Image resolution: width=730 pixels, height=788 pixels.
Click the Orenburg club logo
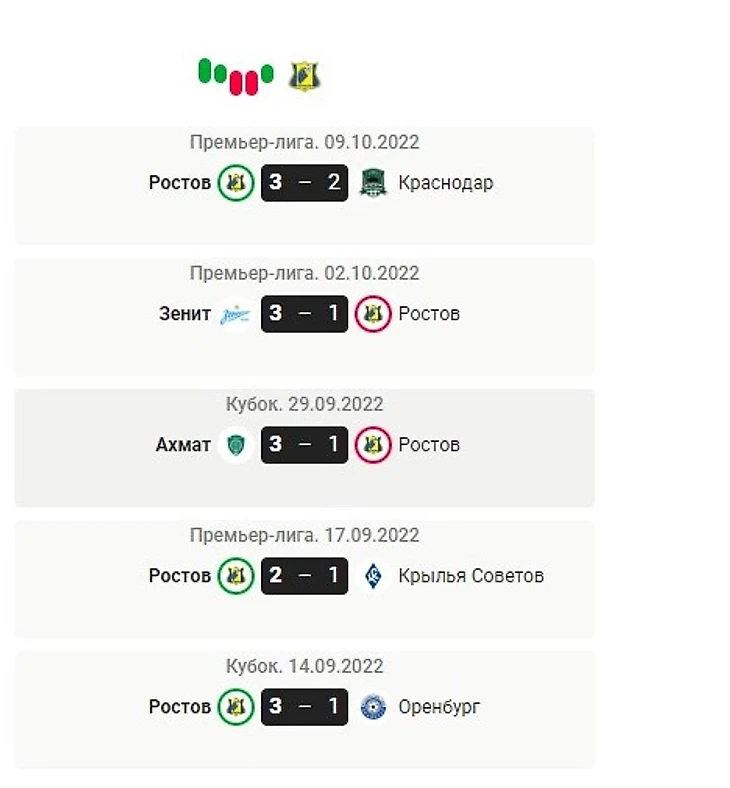click(x=372, y=707)
